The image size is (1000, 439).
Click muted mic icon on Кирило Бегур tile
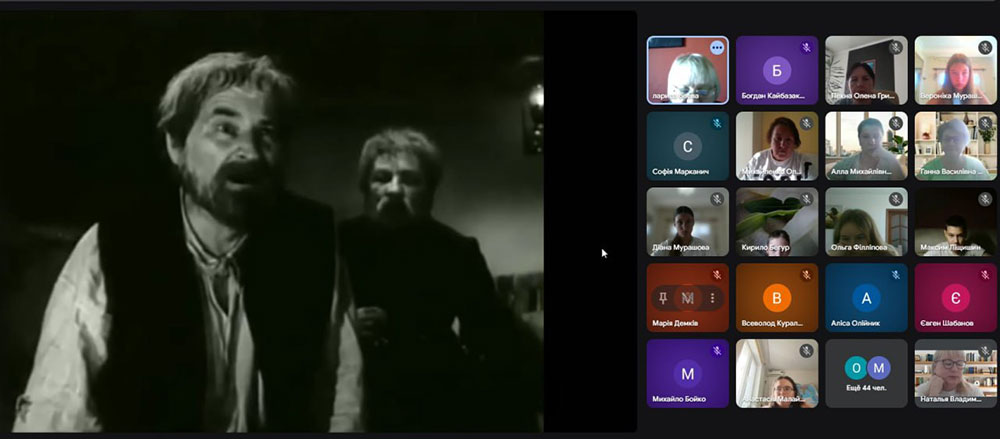point(806,199)
